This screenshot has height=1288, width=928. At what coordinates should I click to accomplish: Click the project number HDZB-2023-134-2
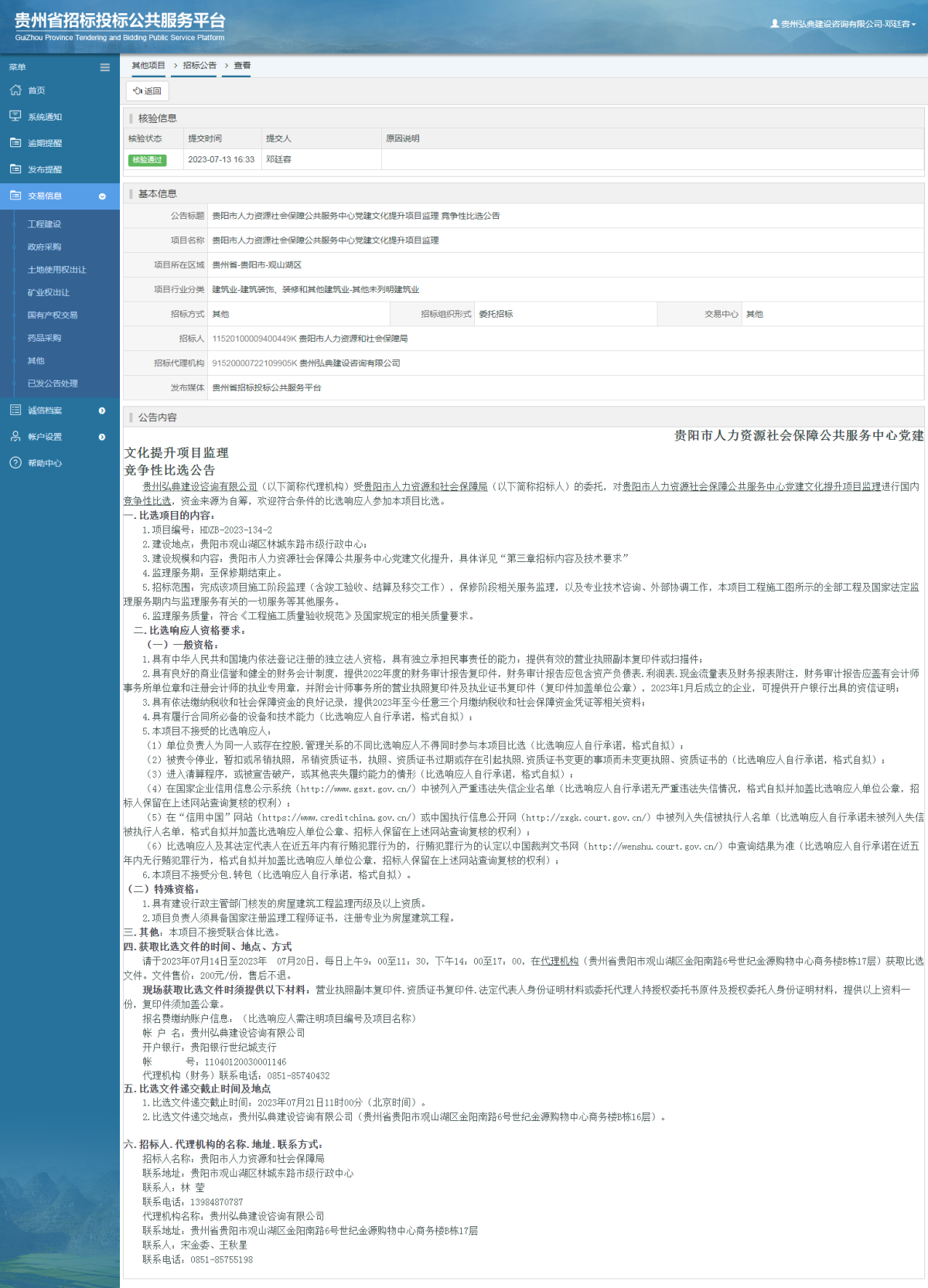pos(236,530)
